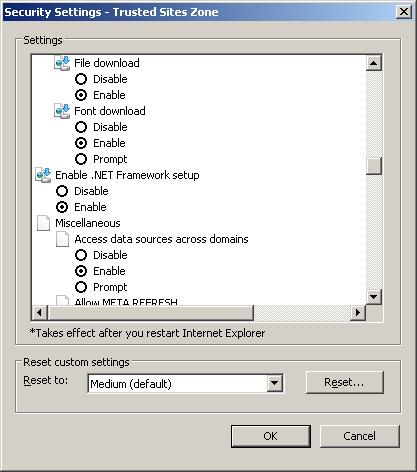Screen dimensions: 417x472
Task: Click the vertical scrollbar up arrow
Action: [x=374, y=63]
